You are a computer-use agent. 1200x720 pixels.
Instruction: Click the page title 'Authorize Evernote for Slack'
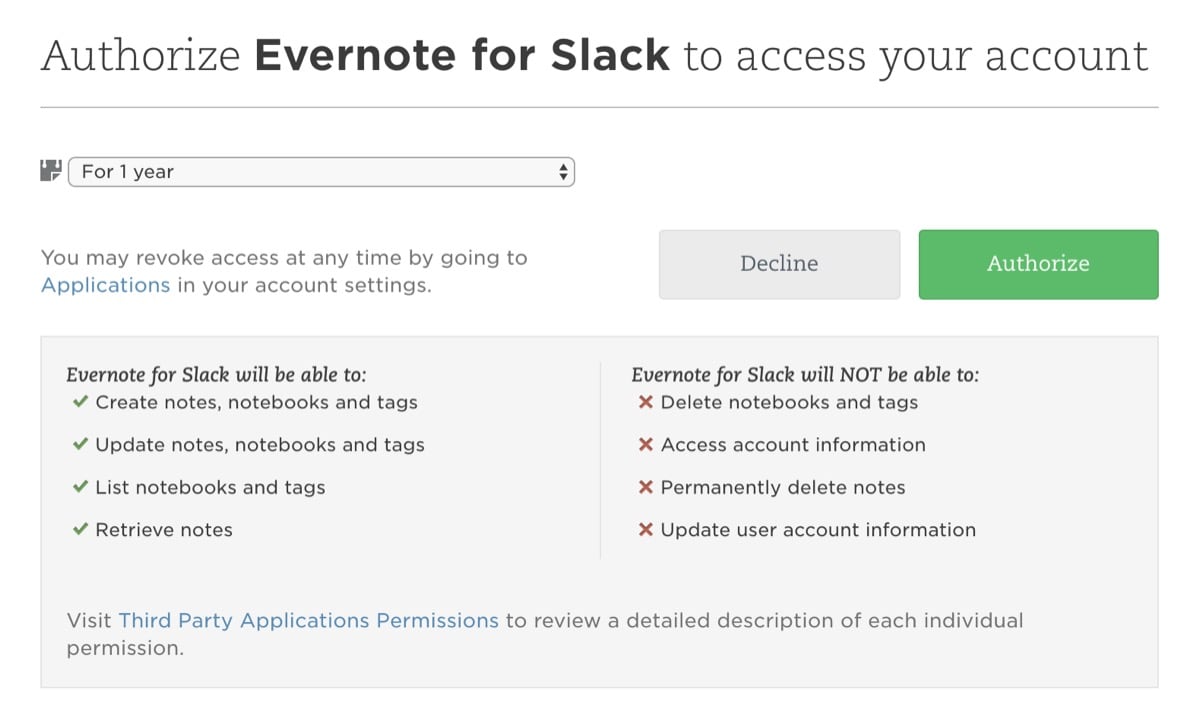[356, 55]
